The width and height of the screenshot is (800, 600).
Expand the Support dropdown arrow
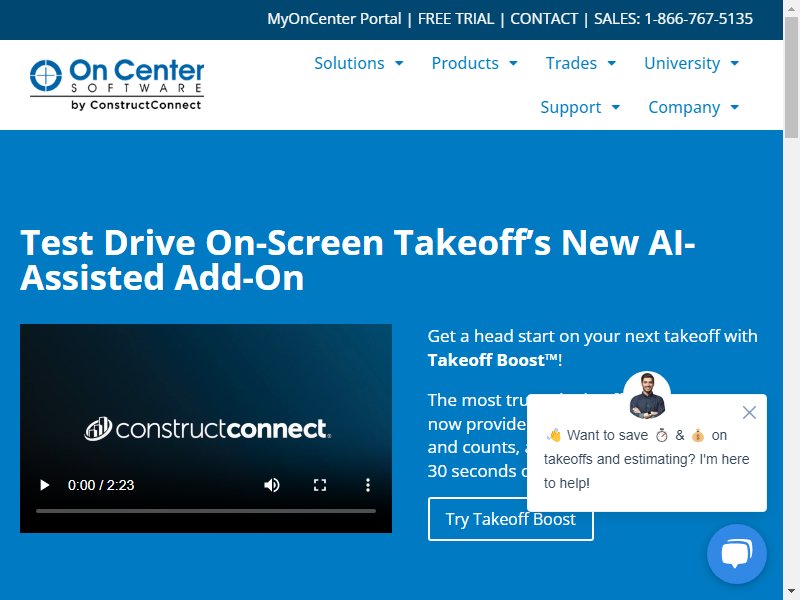point(615,107)
